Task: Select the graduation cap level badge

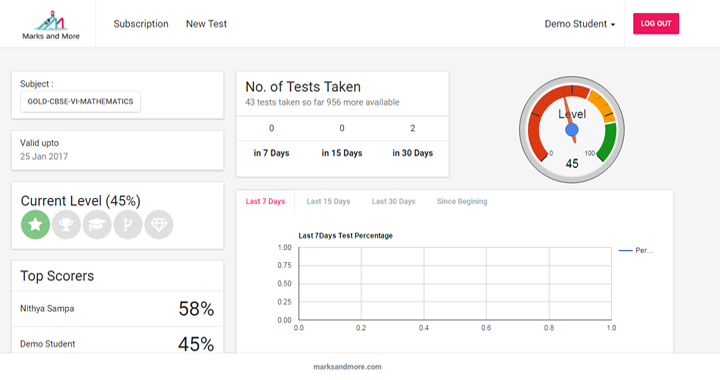Action: pyautogui.click(x=97, y=224)
